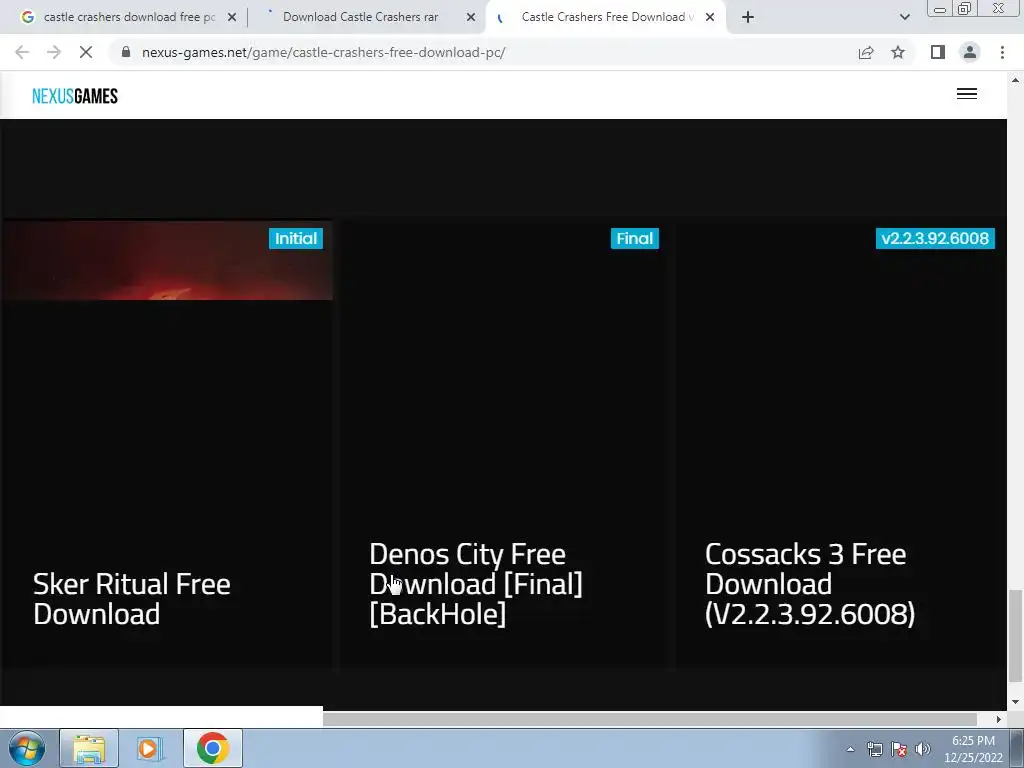Open the hamburger menu on Nexus Games
Image resolution: width=1024 pixels, height=768 pixels.
point(967,94)
